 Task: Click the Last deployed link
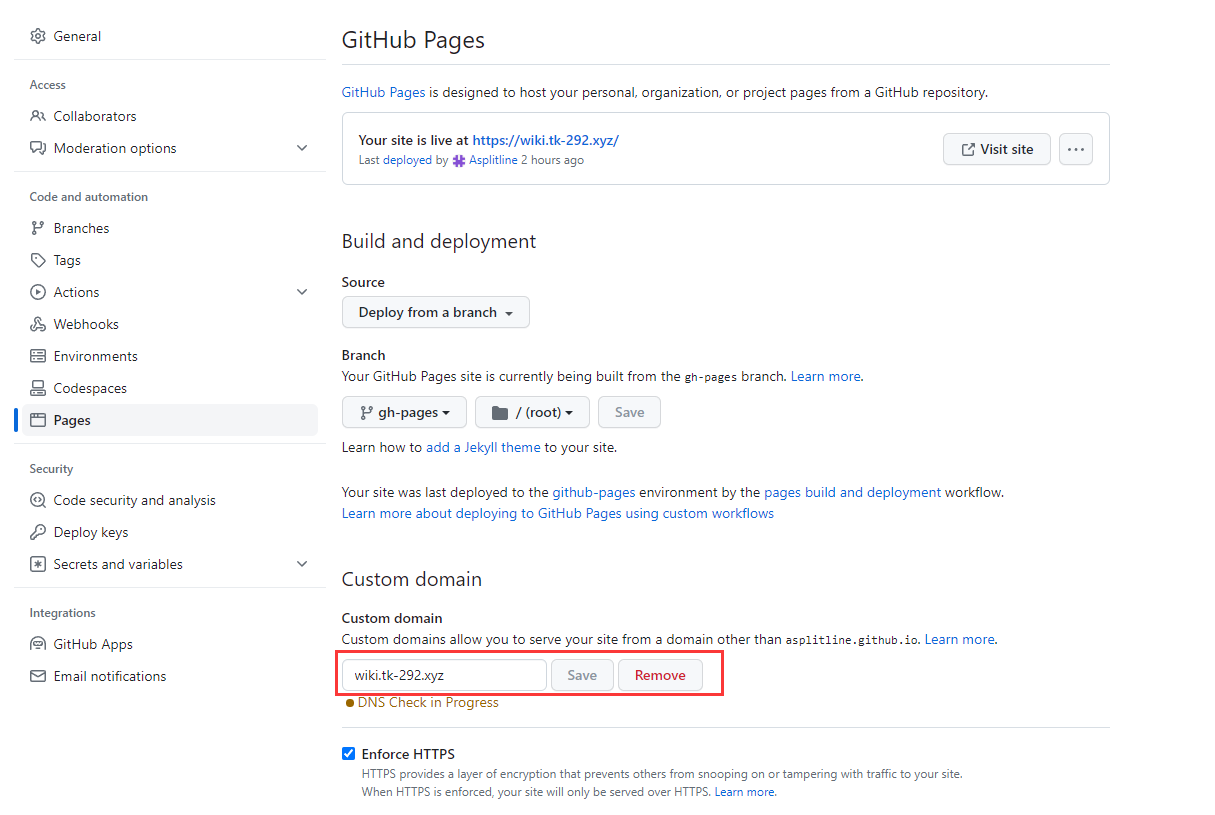click(x=396, y=160)
